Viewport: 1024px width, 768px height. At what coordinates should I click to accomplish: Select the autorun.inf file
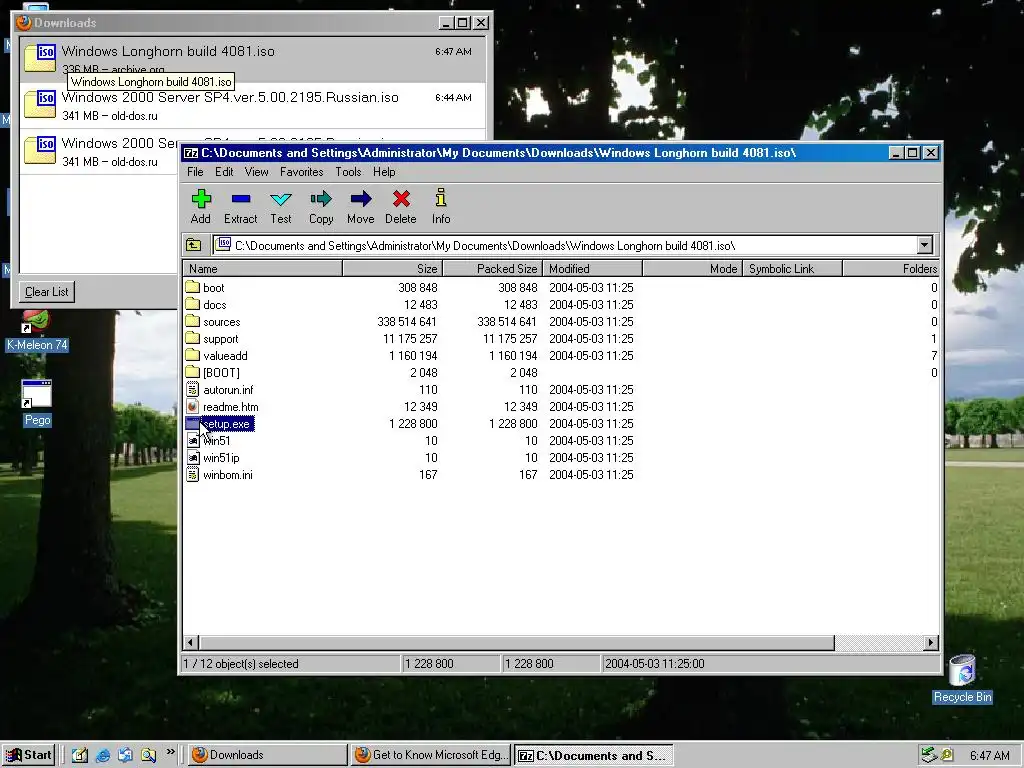point(228,390)
